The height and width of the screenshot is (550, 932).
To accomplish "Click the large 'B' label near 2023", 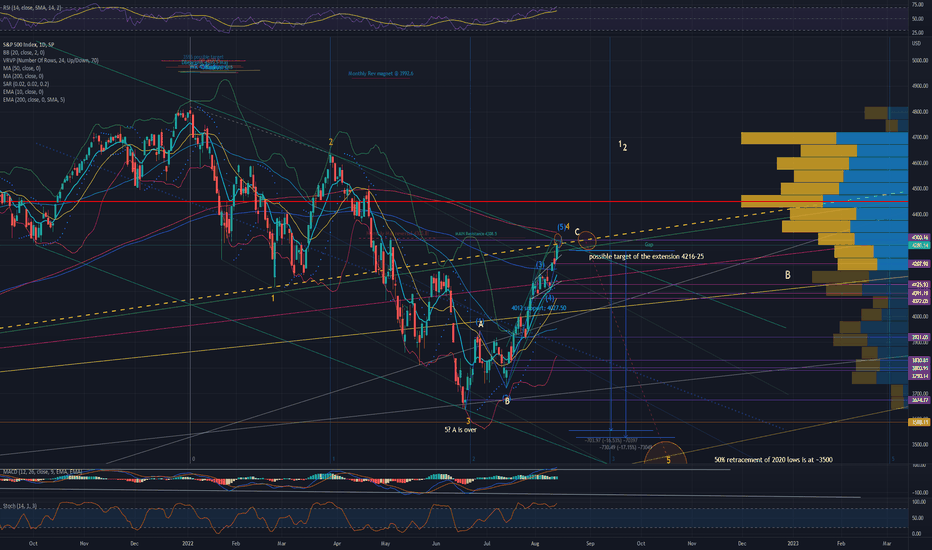I will [x=788, y=275].
